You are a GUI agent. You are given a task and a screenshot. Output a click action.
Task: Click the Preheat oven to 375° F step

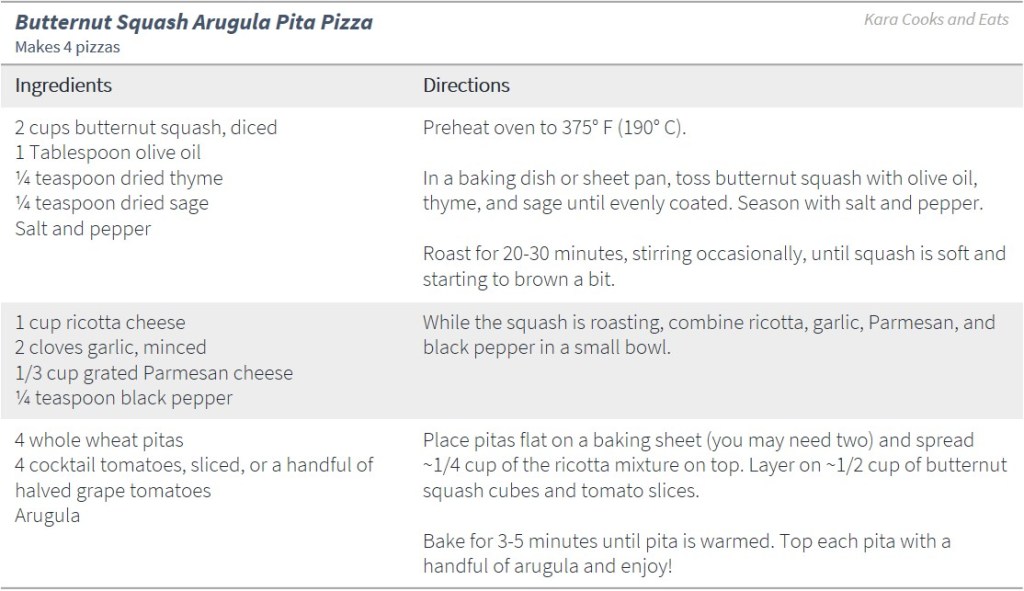pyautogui.click(x=554, y=128)
